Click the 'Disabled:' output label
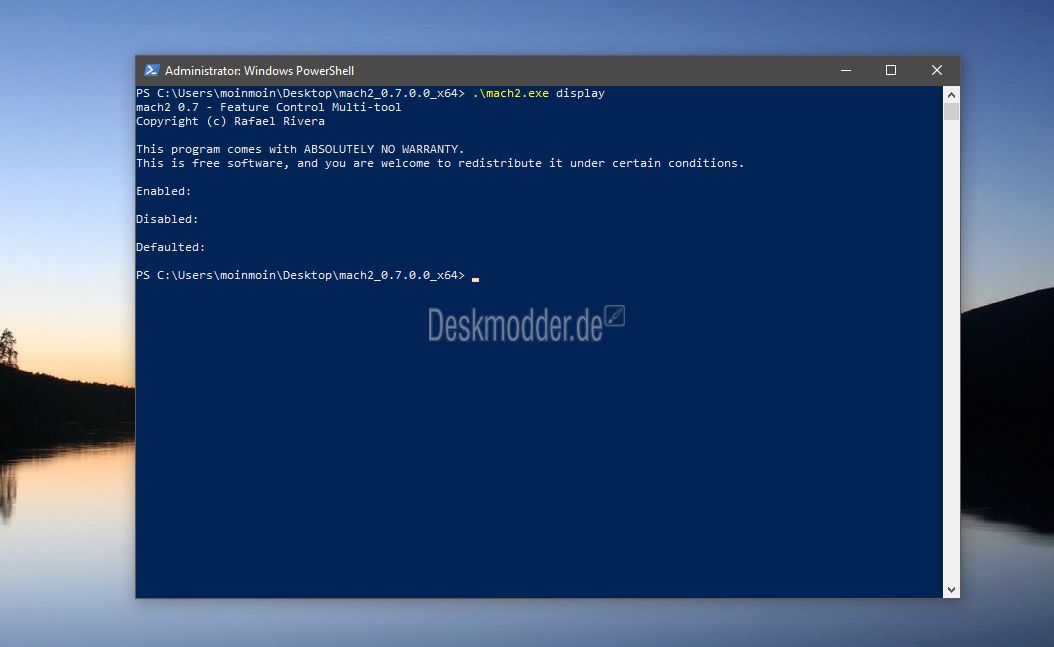1054x647 pixels. click(167, 220)
